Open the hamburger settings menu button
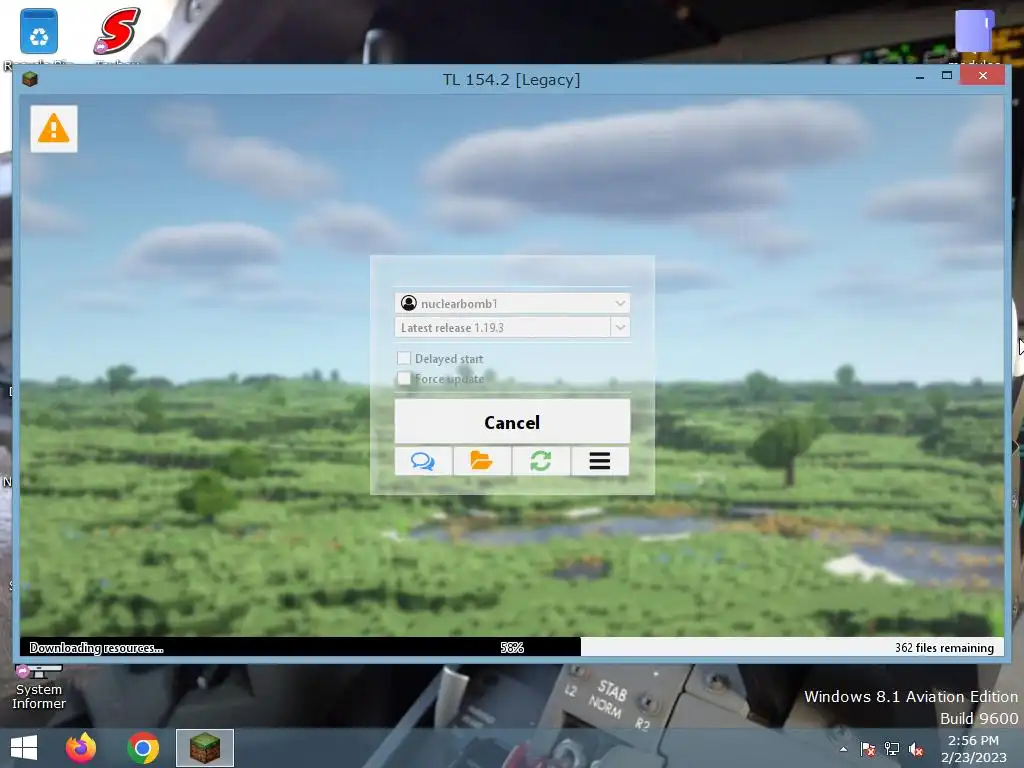1024x768 pixels. tap(600, 461)
